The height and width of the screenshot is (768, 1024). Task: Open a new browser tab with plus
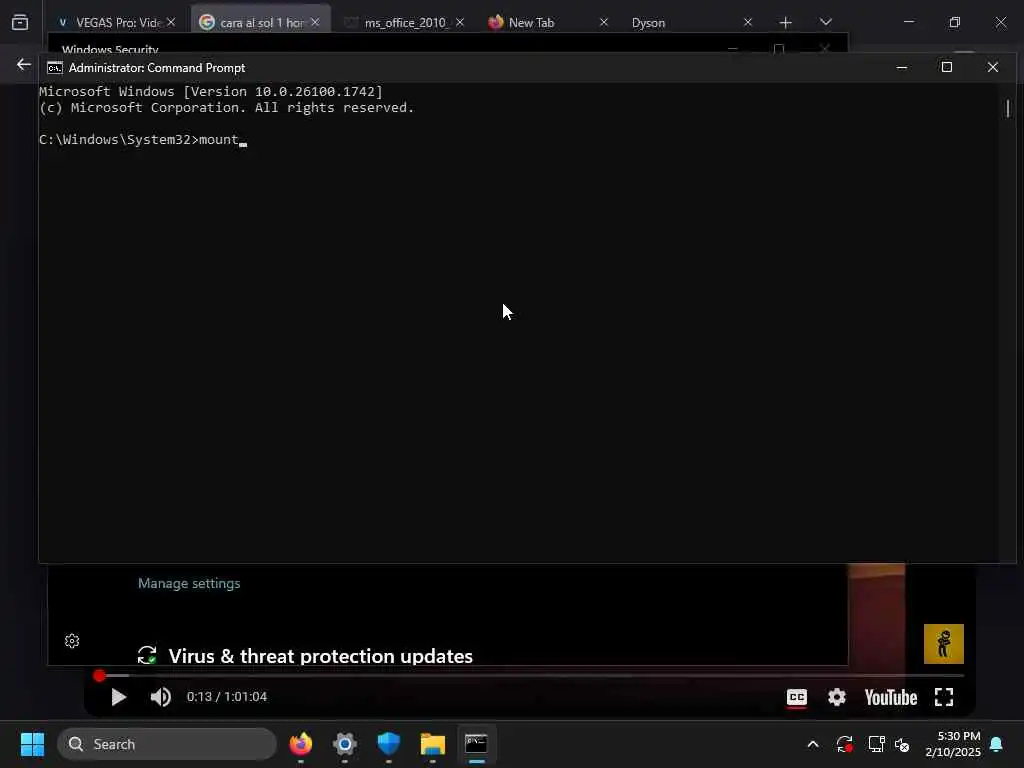point(786,23)
